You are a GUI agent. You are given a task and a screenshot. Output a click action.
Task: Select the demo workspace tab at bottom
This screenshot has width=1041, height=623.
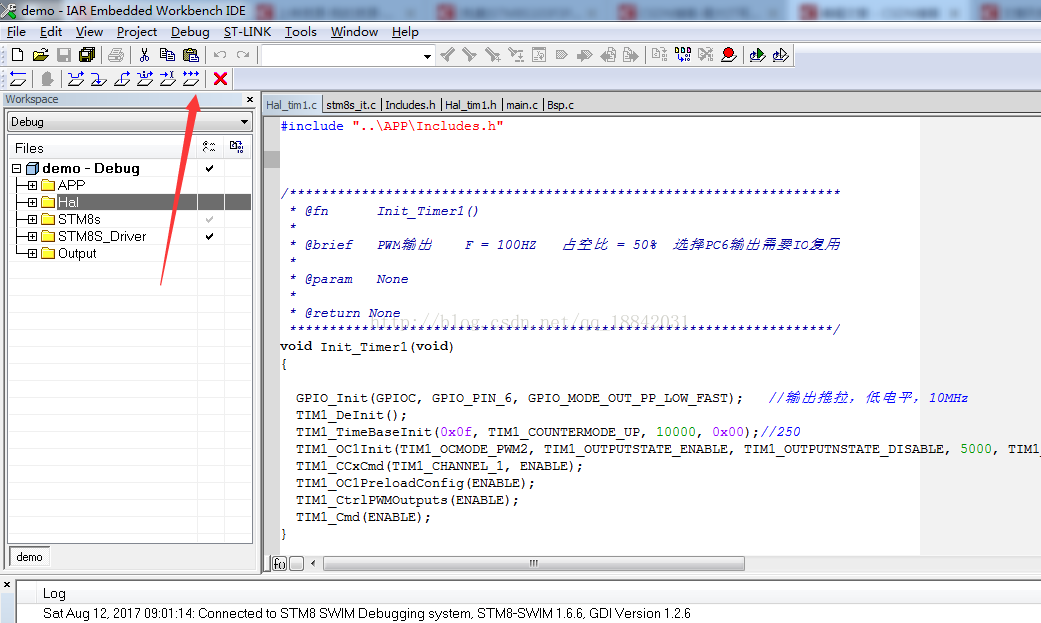coord(29,557)
